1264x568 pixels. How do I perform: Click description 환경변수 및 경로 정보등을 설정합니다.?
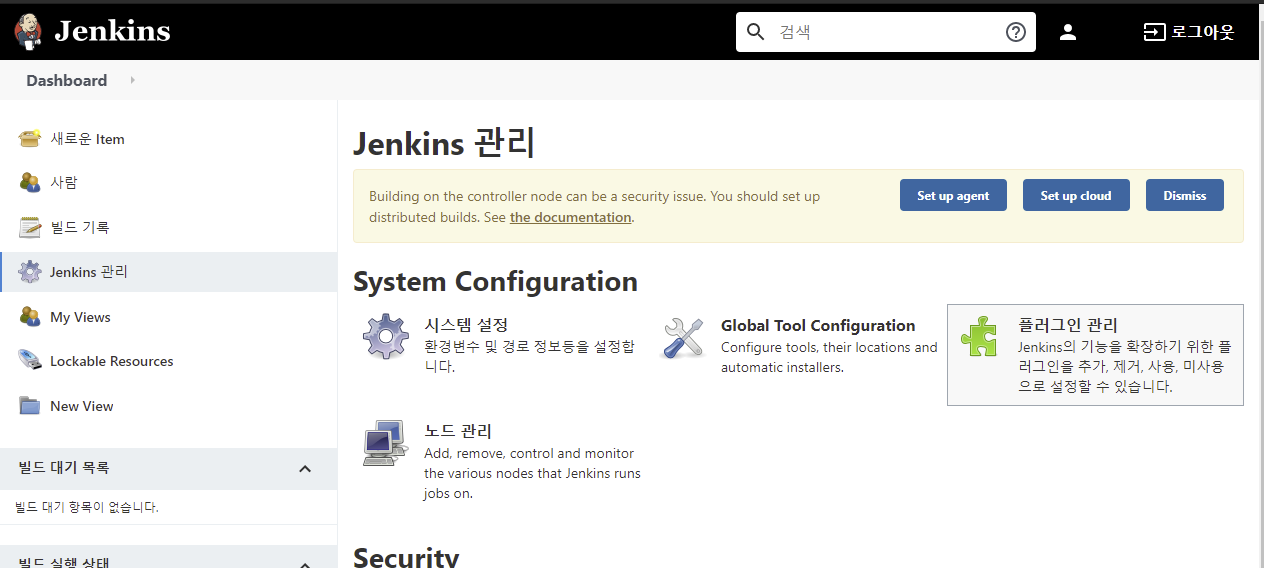[x=530, y=357]
